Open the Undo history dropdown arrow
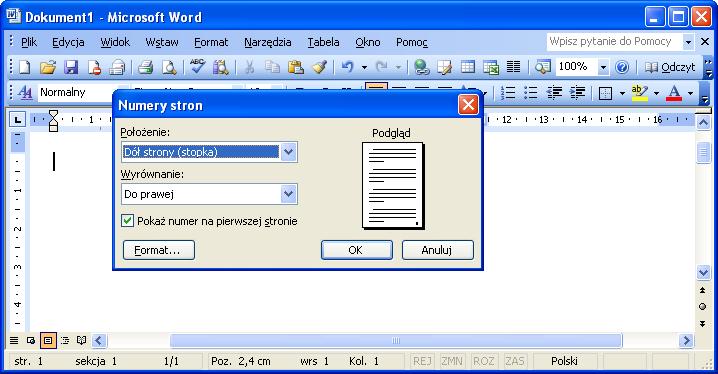This screenshot has width=718, height=374. pyautogui.click(x=364, y=68)
